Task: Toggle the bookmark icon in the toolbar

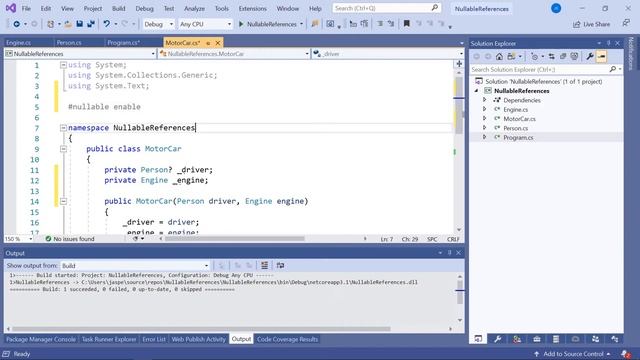Action: [x=407, y=24]
